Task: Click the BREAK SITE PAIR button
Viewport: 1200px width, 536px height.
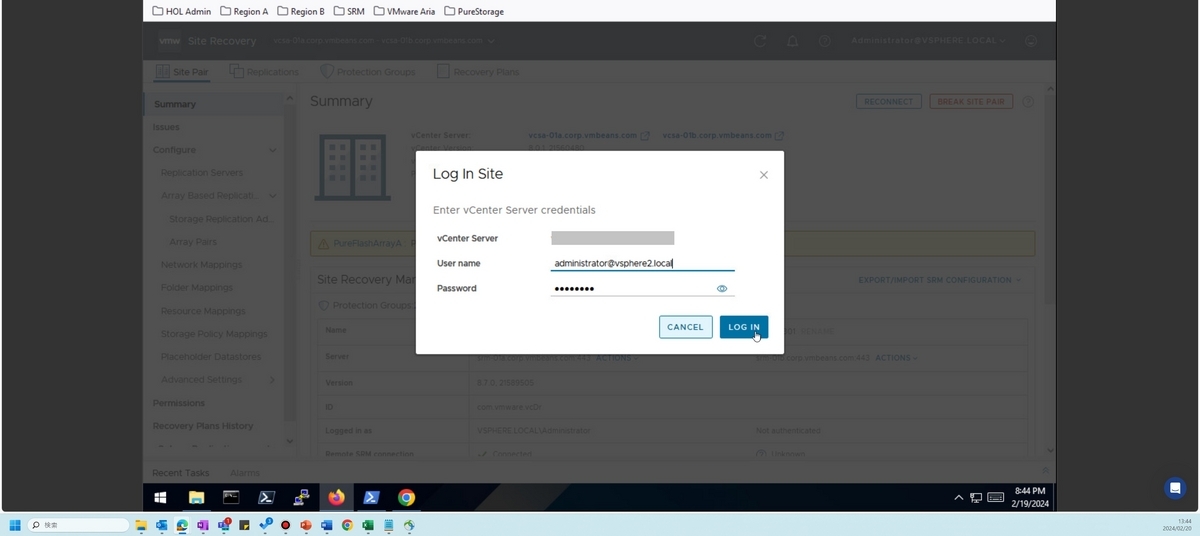Action: [971, 102]
